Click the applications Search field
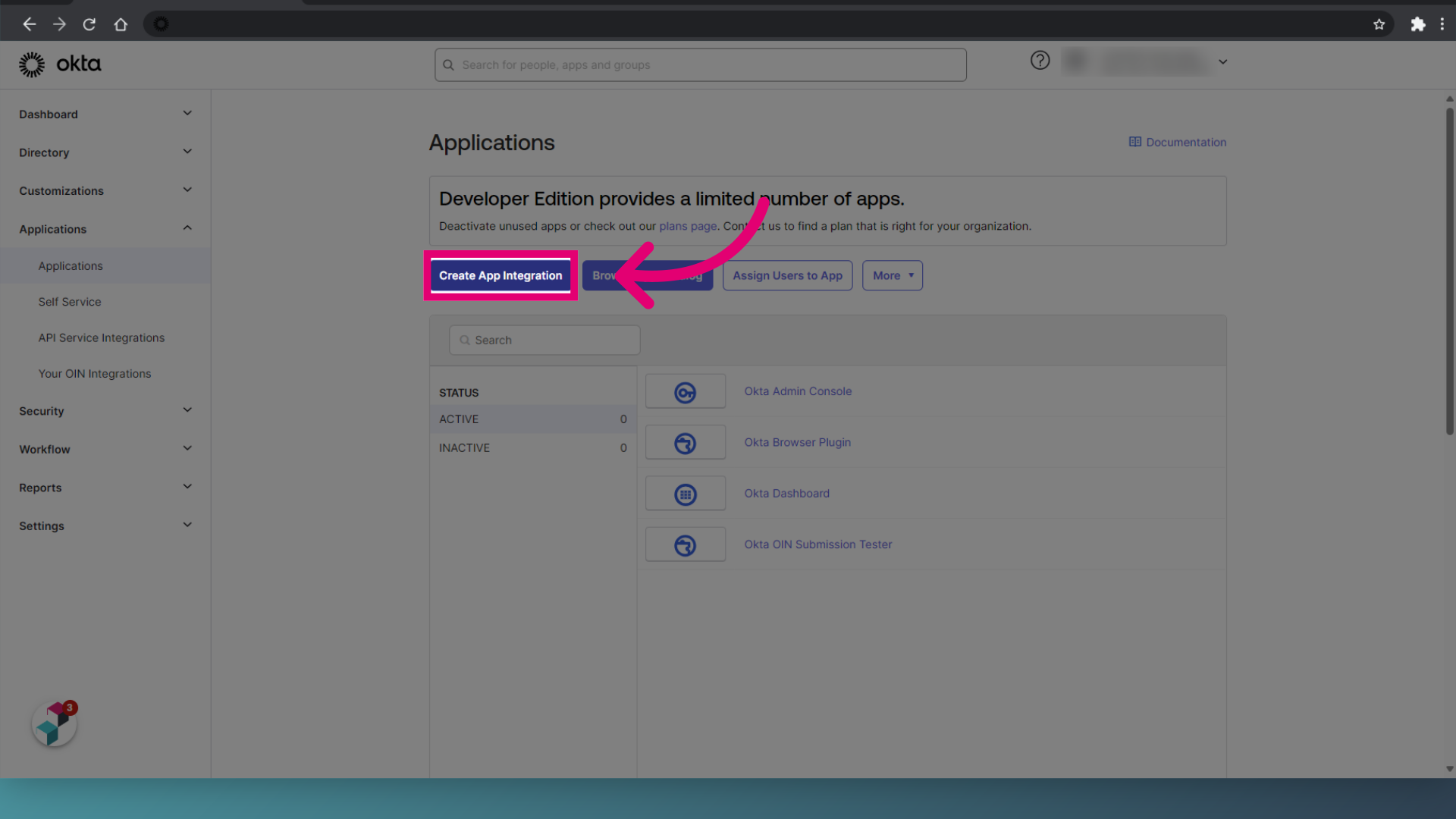This screenshot has width=1456, height=819. tap(544, 340)
